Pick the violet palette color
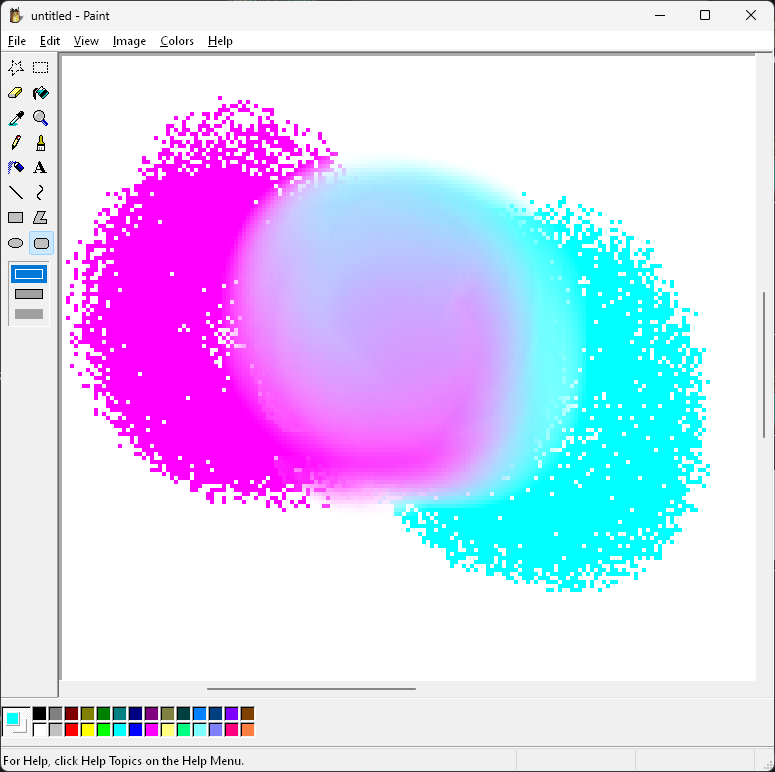Screen dimensions: 775x772 coord(231,713)
